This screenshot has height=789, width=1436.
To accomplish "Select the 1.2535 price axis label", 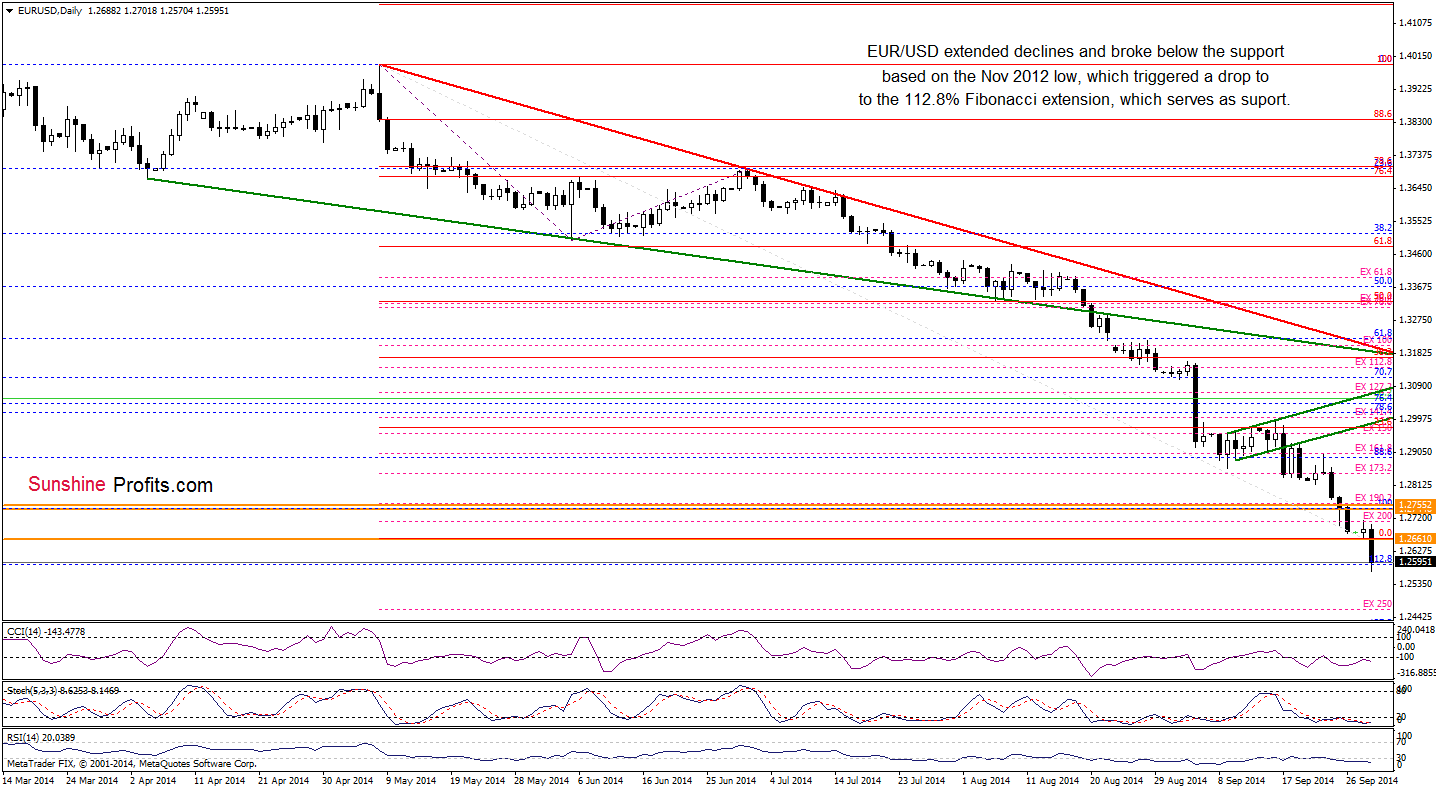I will 1416,583.
